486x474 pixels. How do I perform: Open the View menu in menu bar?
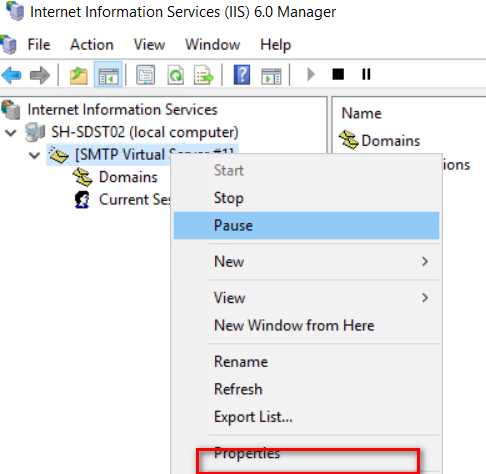click(x=149, y=44)
